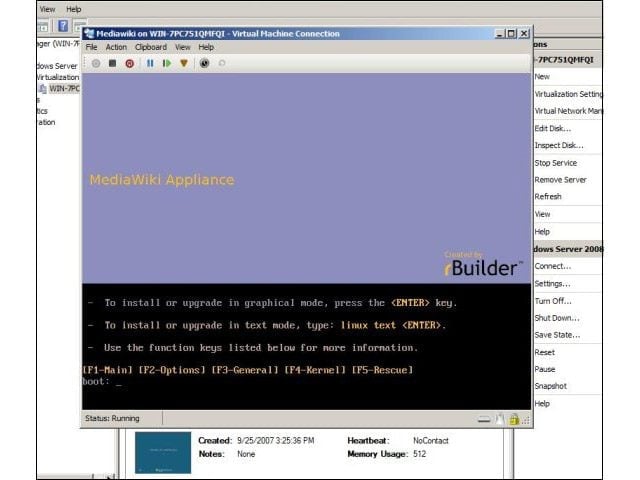The height and width of the screenshot is (480, 640).
Task: Click the orange downward-triangle toolbar icon
Action: pos(184,63)
